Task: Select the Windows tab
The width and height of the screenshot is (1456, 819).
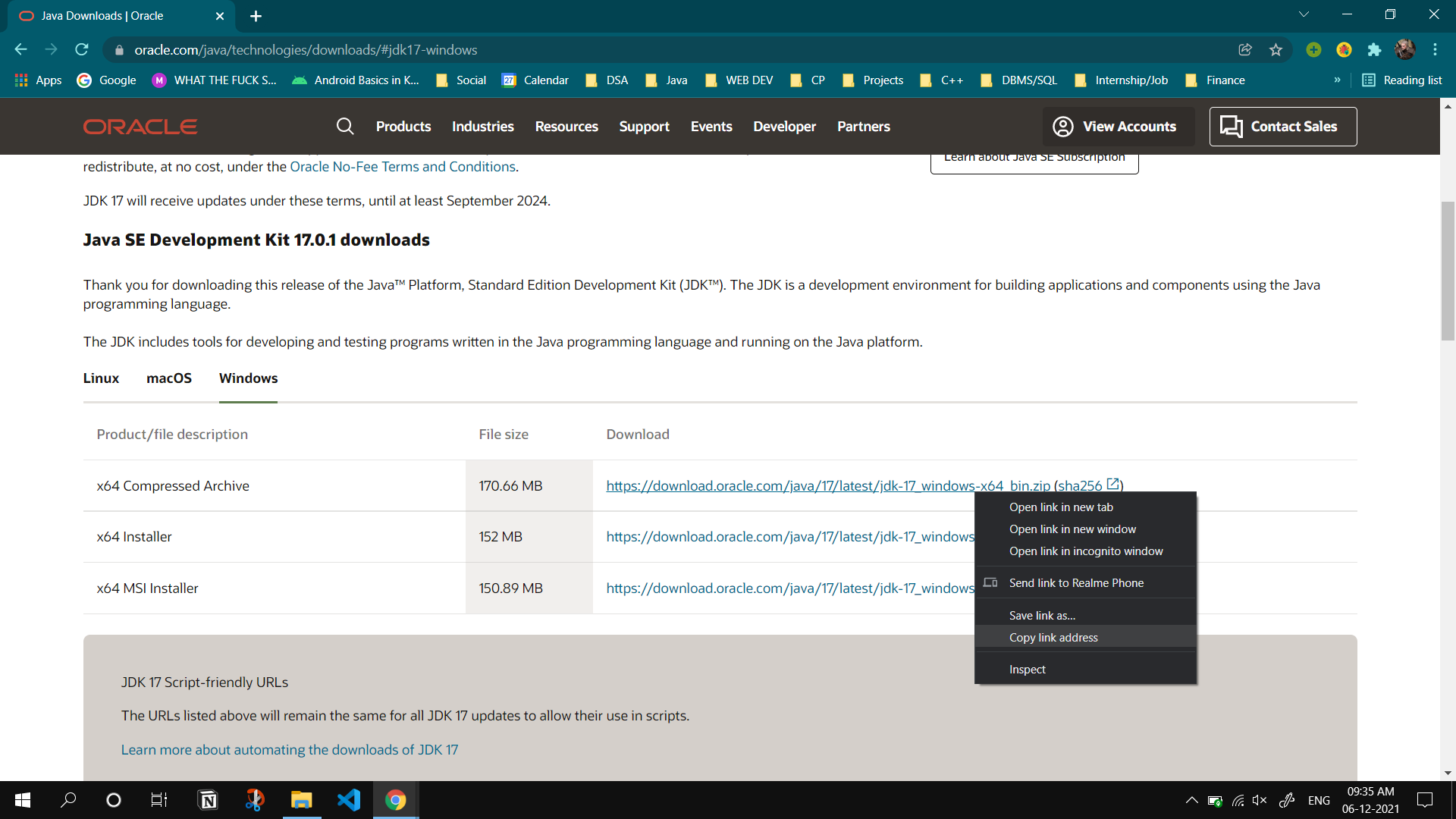Action: [x=248, y=378]
